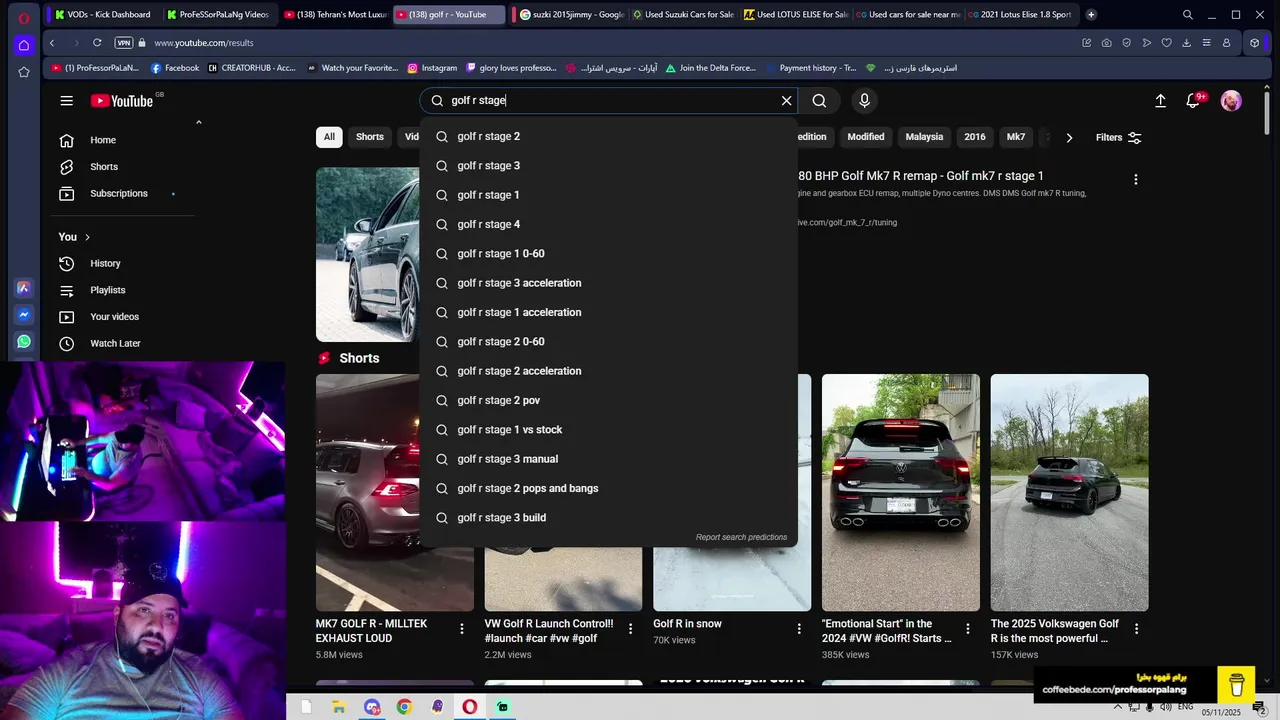Open Opera from the taskbar
The height and width of the screenshot is (720, 1280).
pos(469,707)
